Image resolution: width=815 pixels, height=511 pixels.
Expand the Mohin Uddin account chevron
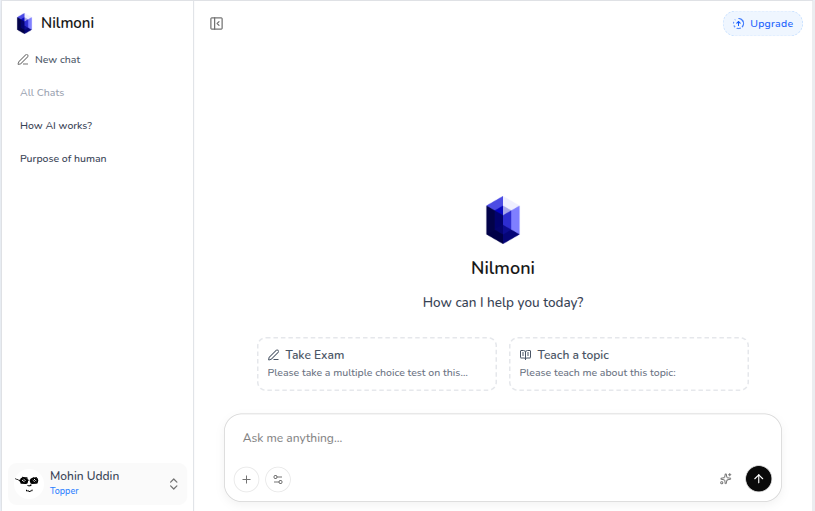coord(174,484)
